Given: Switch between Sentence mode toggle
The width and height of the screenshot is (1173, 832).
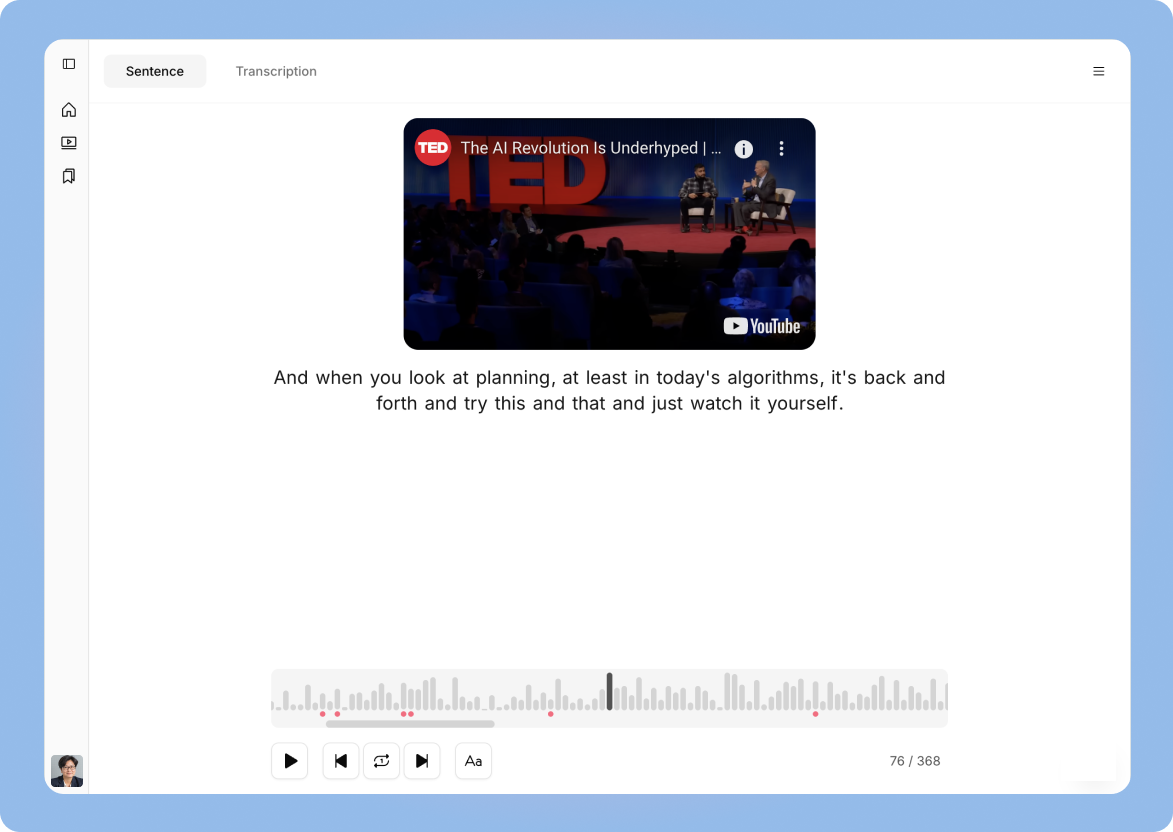Looking at the screenshot, I should pos(155,71).
